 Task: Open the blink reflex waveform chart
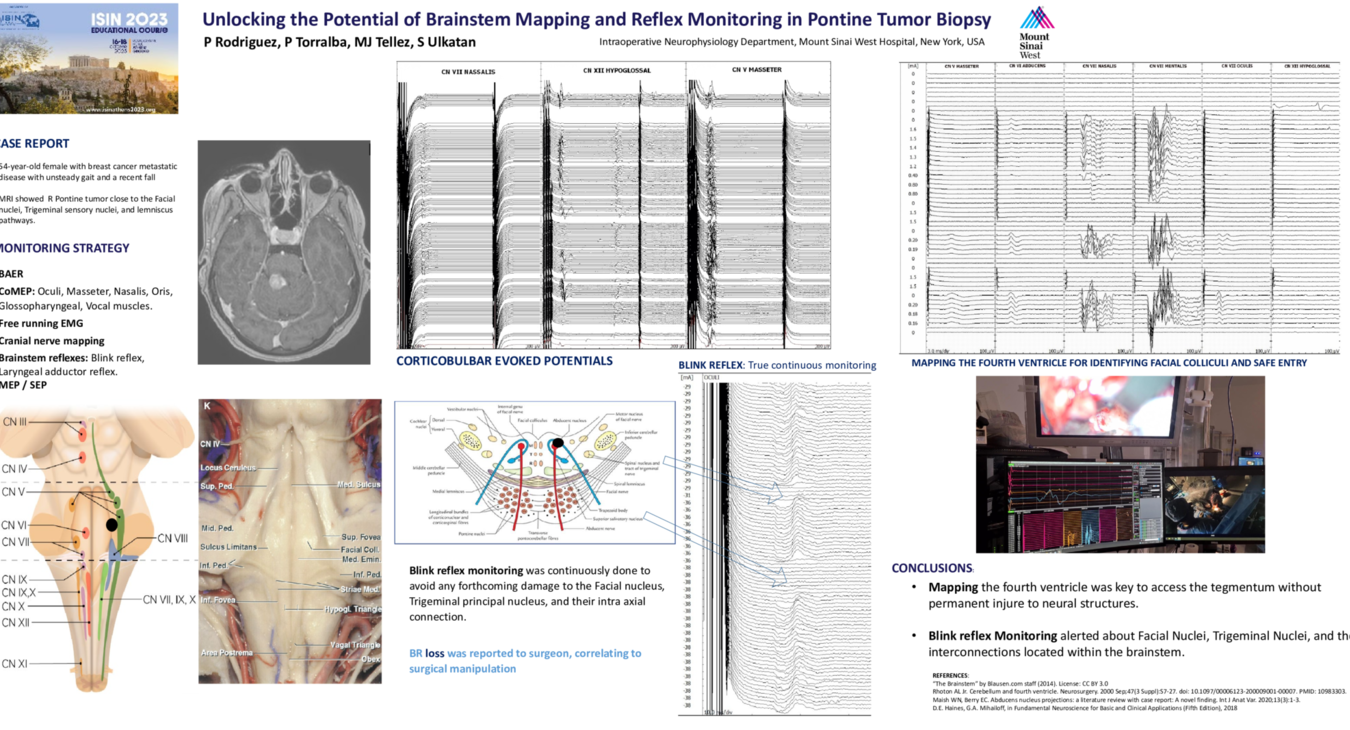click(x=774, y=545)
